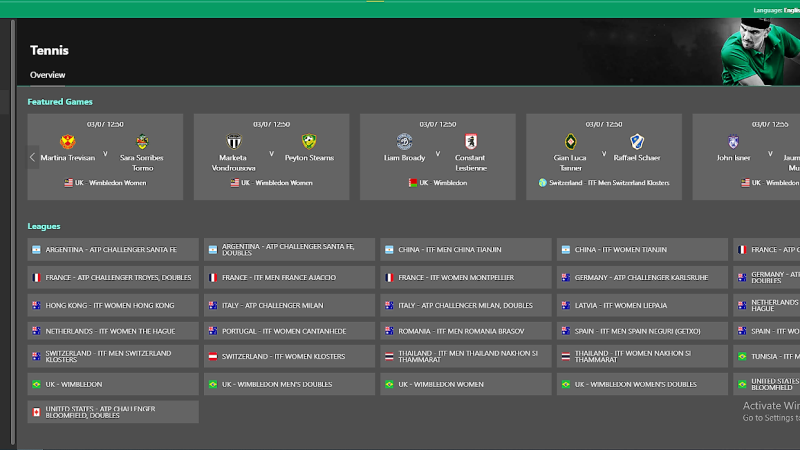The width and height of the screenshot is (800, 450).
Task: Click Martina Trevisan's team badge icon
Action: [x=69, y=141]
